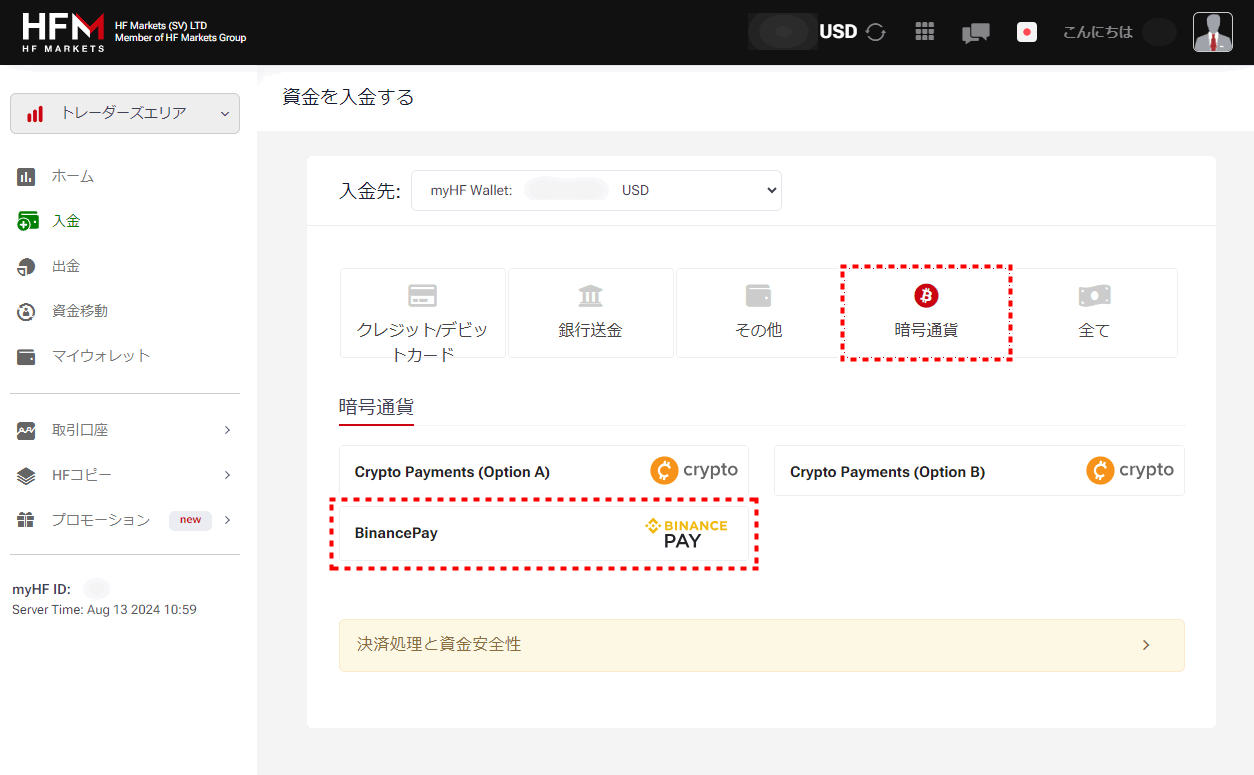Click the こんにちは greeting text
The height and width of the screenshot is (775, 1254).
coord(1097,32)
